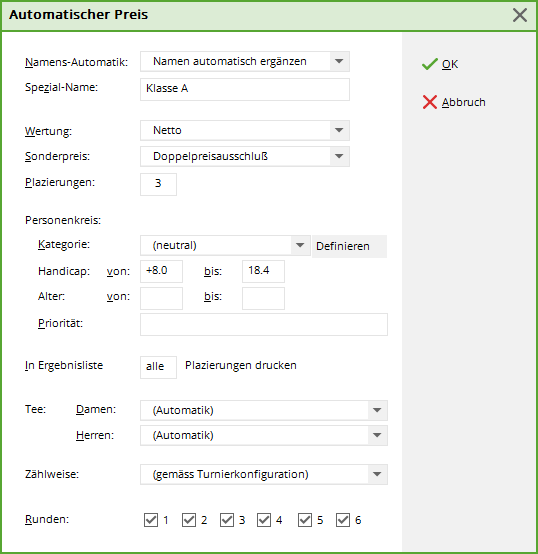Click the Alter von field
Image resolution: width=538 pixels, height=554 pixels.
tap(161, 298)
